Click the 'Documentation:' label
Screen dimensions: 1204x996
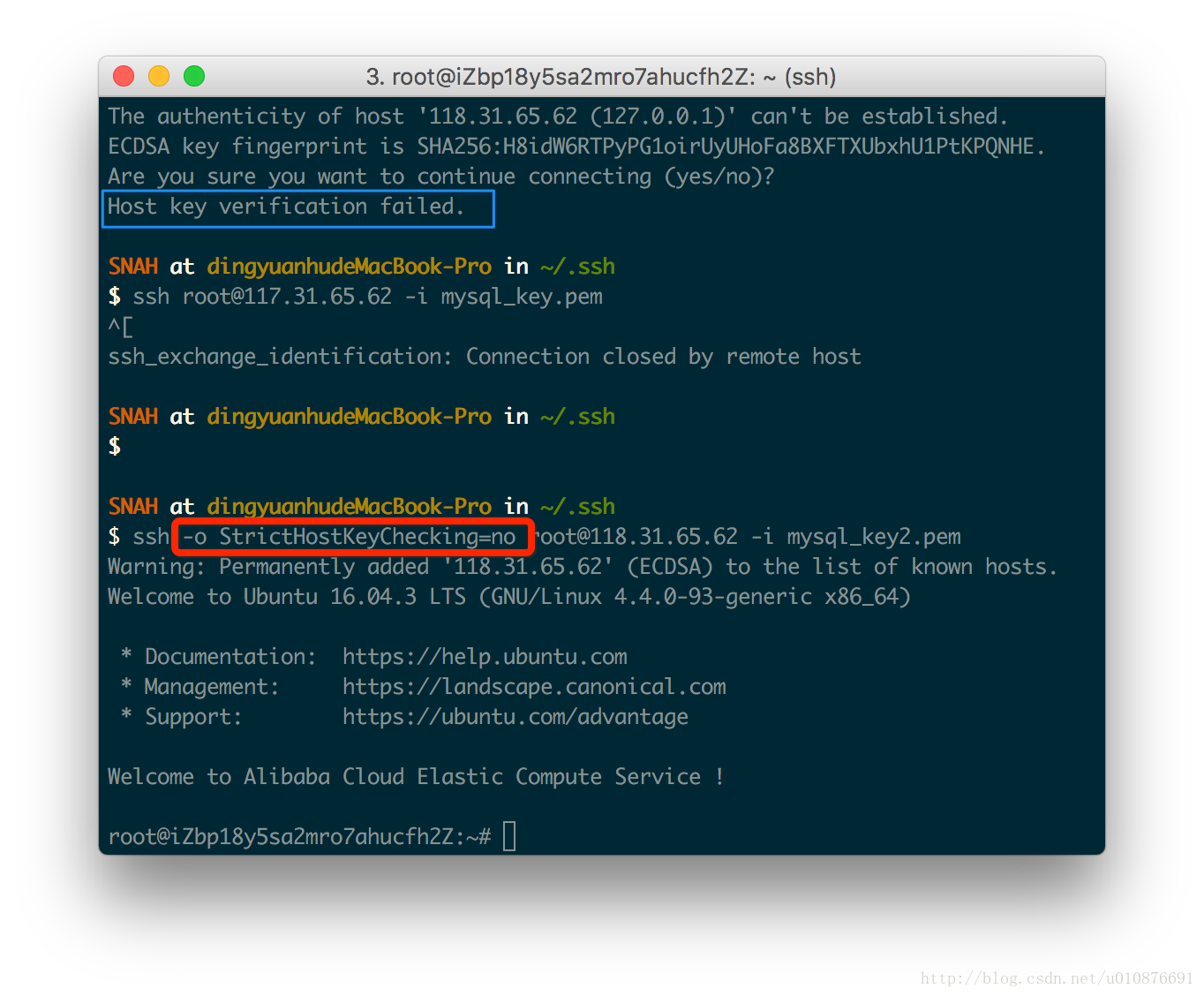click(x=230, y=657)
